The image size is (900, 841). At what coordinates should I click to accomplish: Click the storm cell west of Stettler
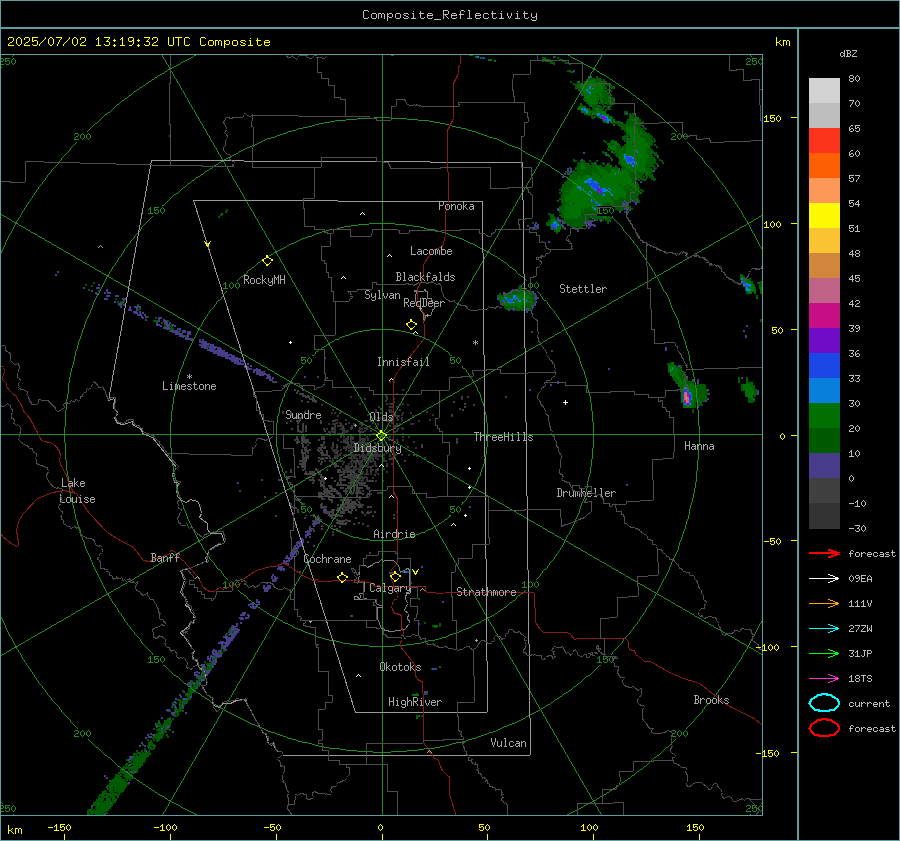coord(517,299)
